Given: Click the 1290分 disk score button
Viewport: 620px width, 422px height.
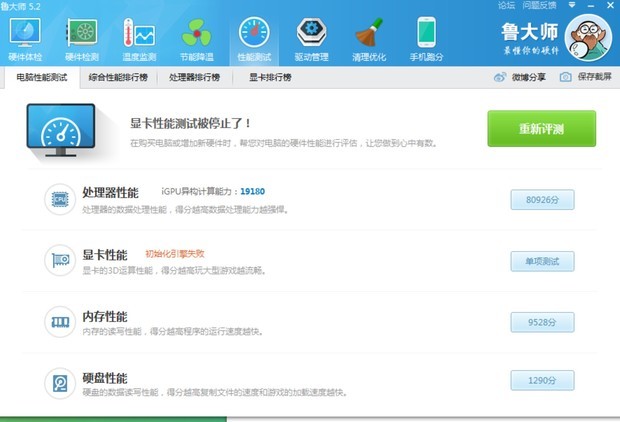Looking at the screenshot, I should [542, 380].
